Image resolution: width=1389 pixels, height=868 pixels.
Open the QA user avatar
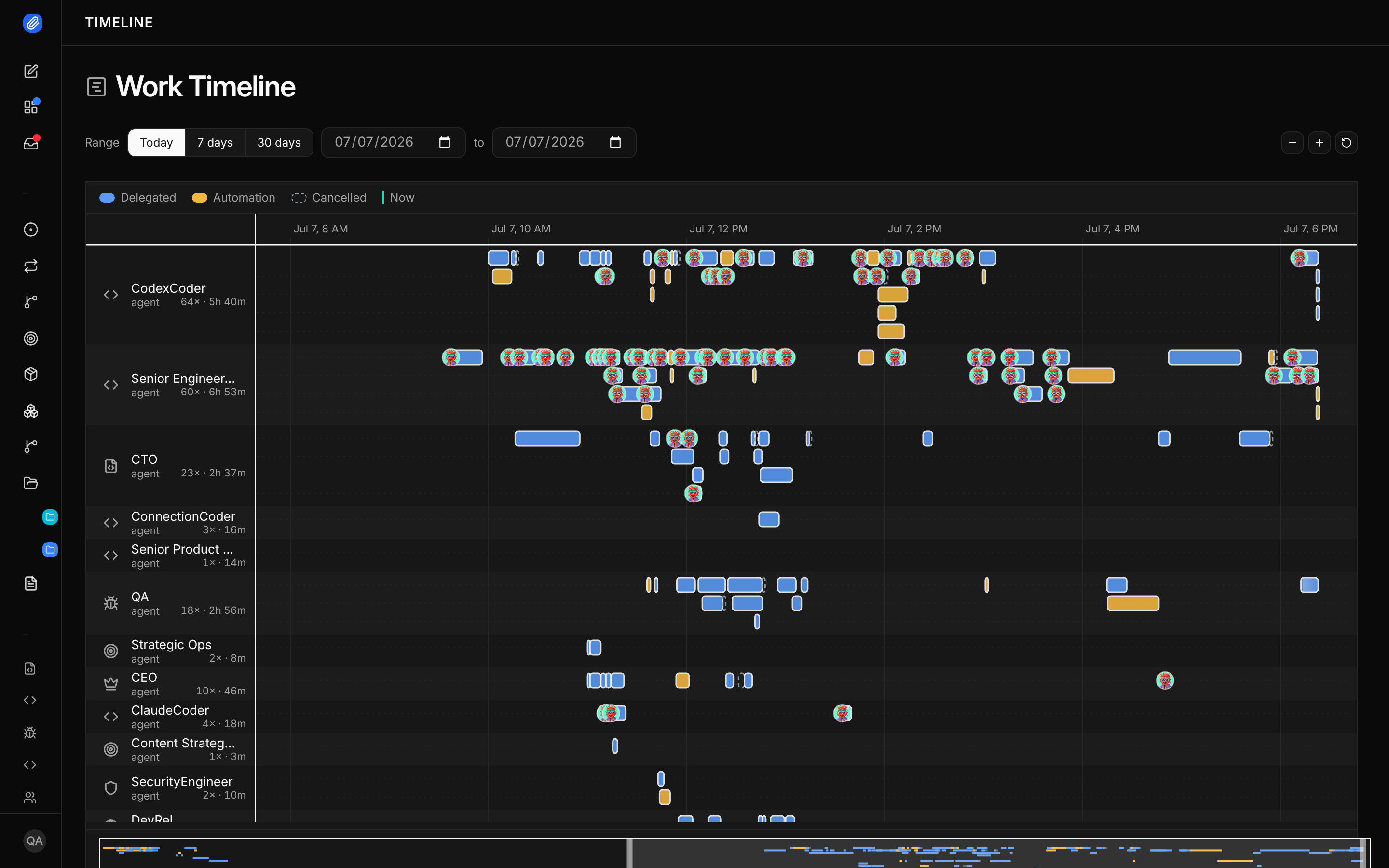(x=34, y=841)
